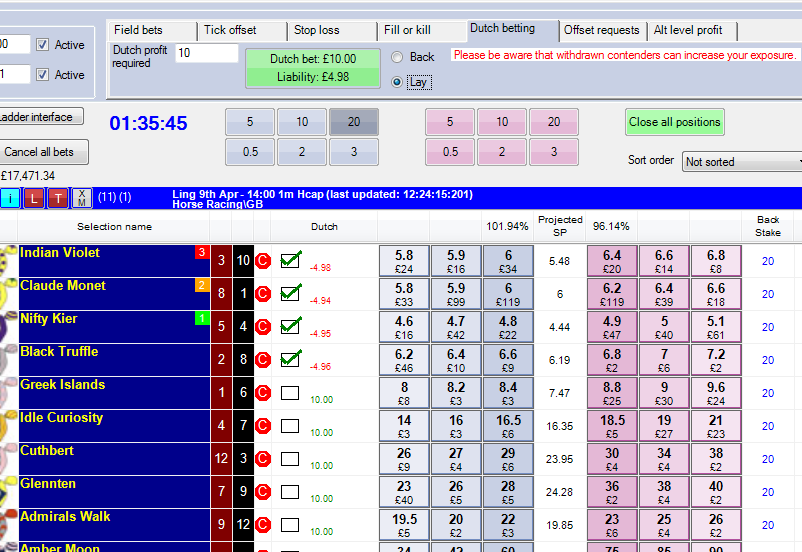The height and width of the screenshot is (552, 802).
Task: Open the Offset requests tab
Action: tap(602, 30)
